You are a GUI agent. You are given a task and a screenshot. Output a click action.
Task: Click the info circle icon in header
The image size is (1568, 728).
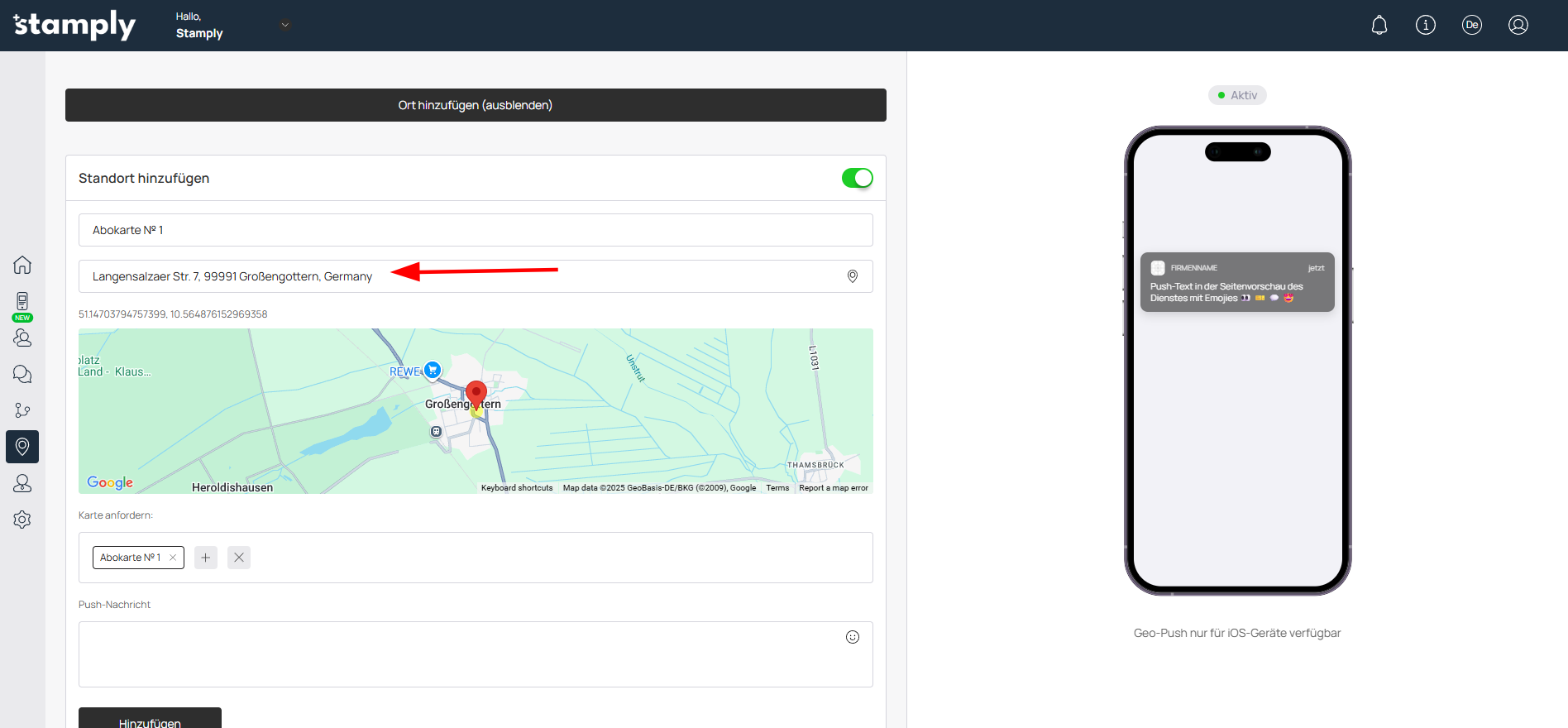1426,25
